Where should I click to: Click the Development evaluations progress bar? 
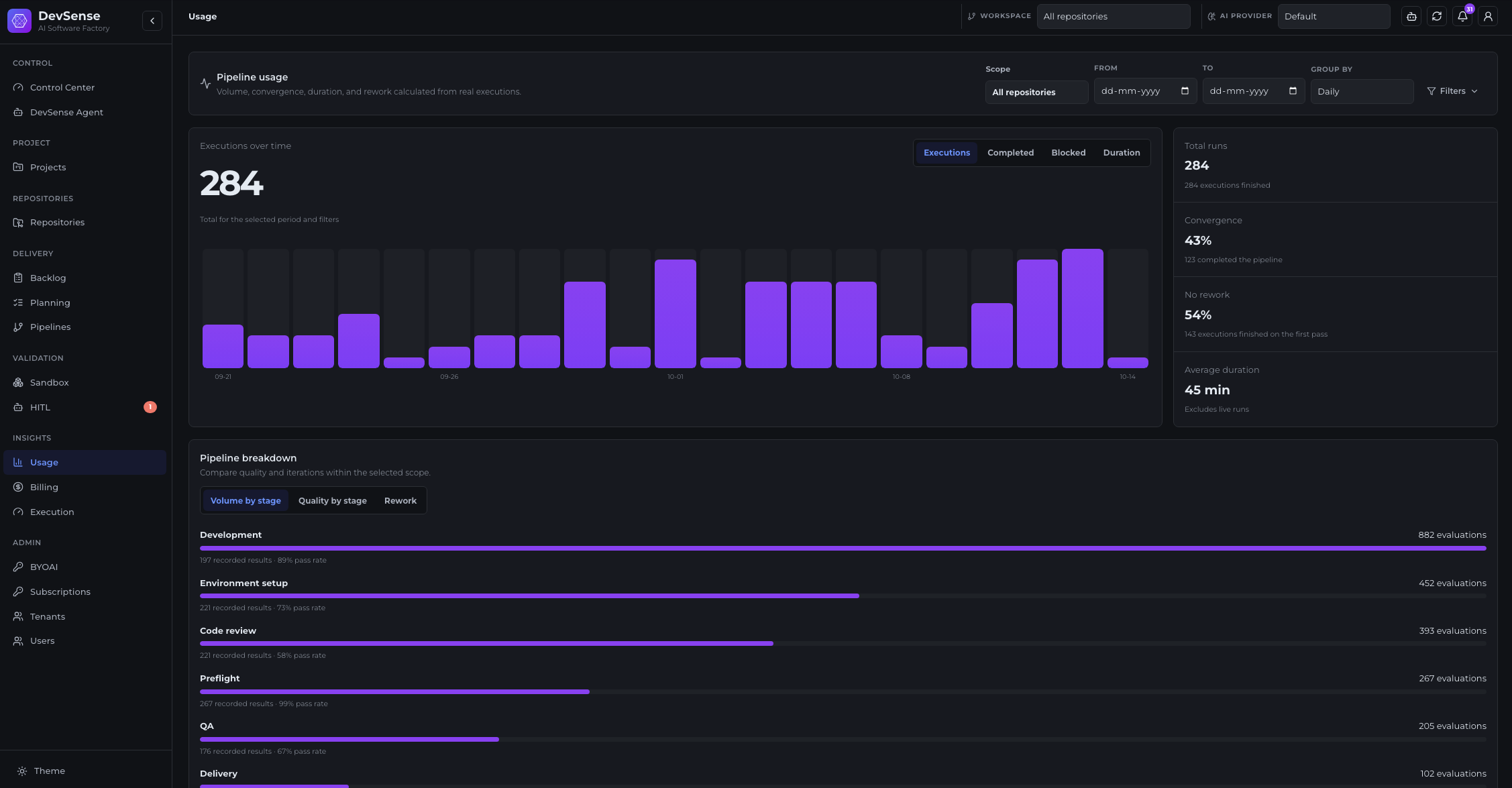coord(843,548)
